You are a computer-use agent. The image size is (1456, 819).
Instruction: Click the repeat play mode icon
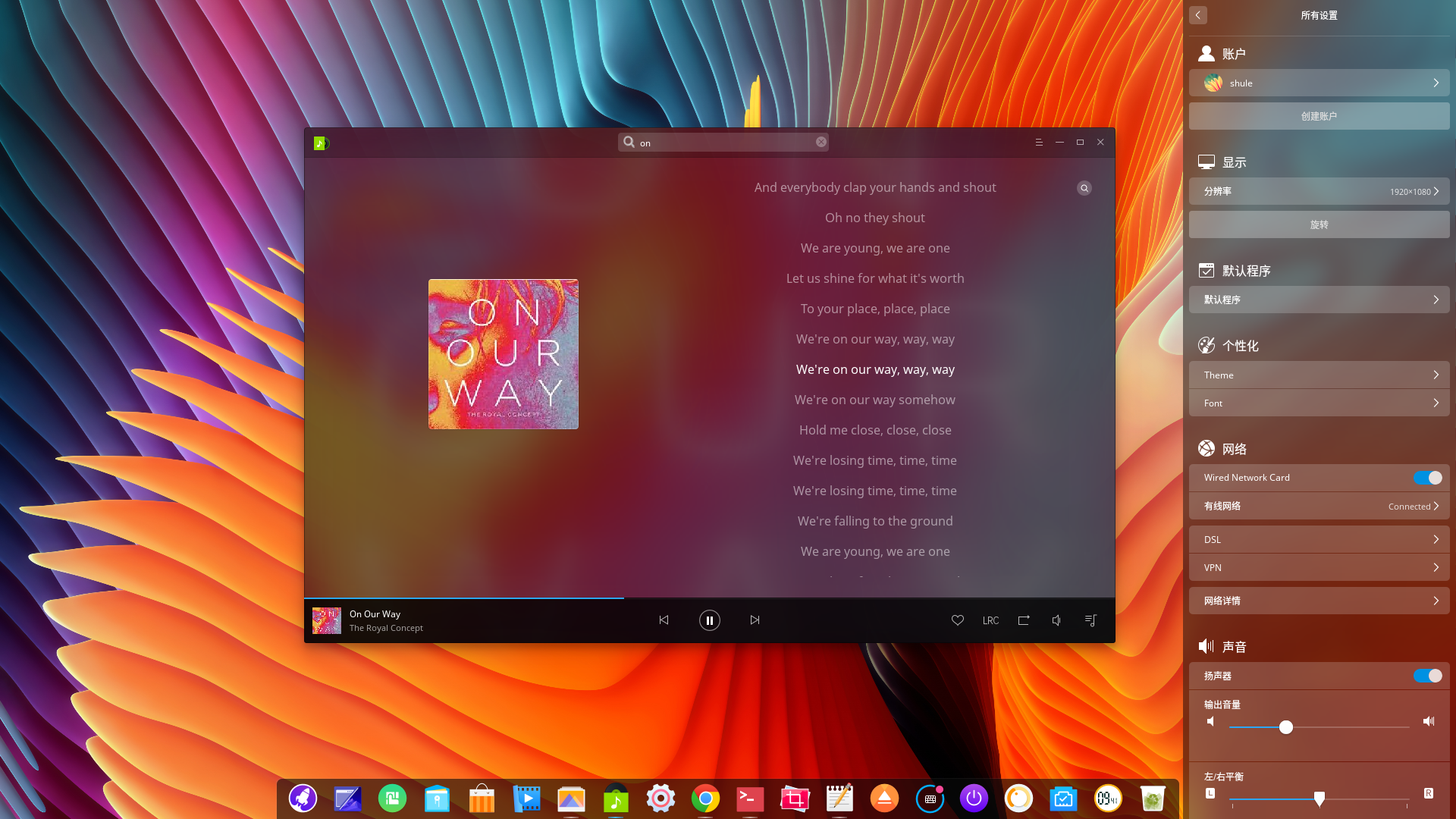1024,620
